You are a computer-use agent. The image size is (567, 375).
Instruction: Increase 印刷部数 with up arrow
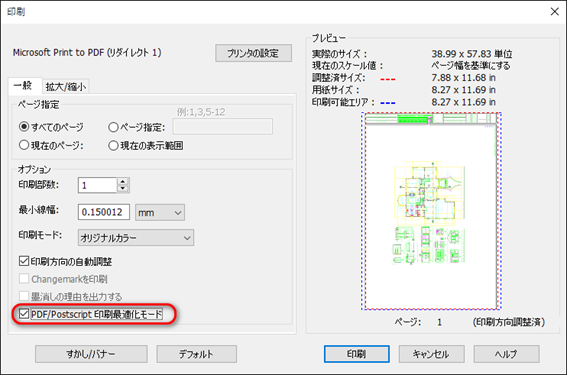(123, 182)
